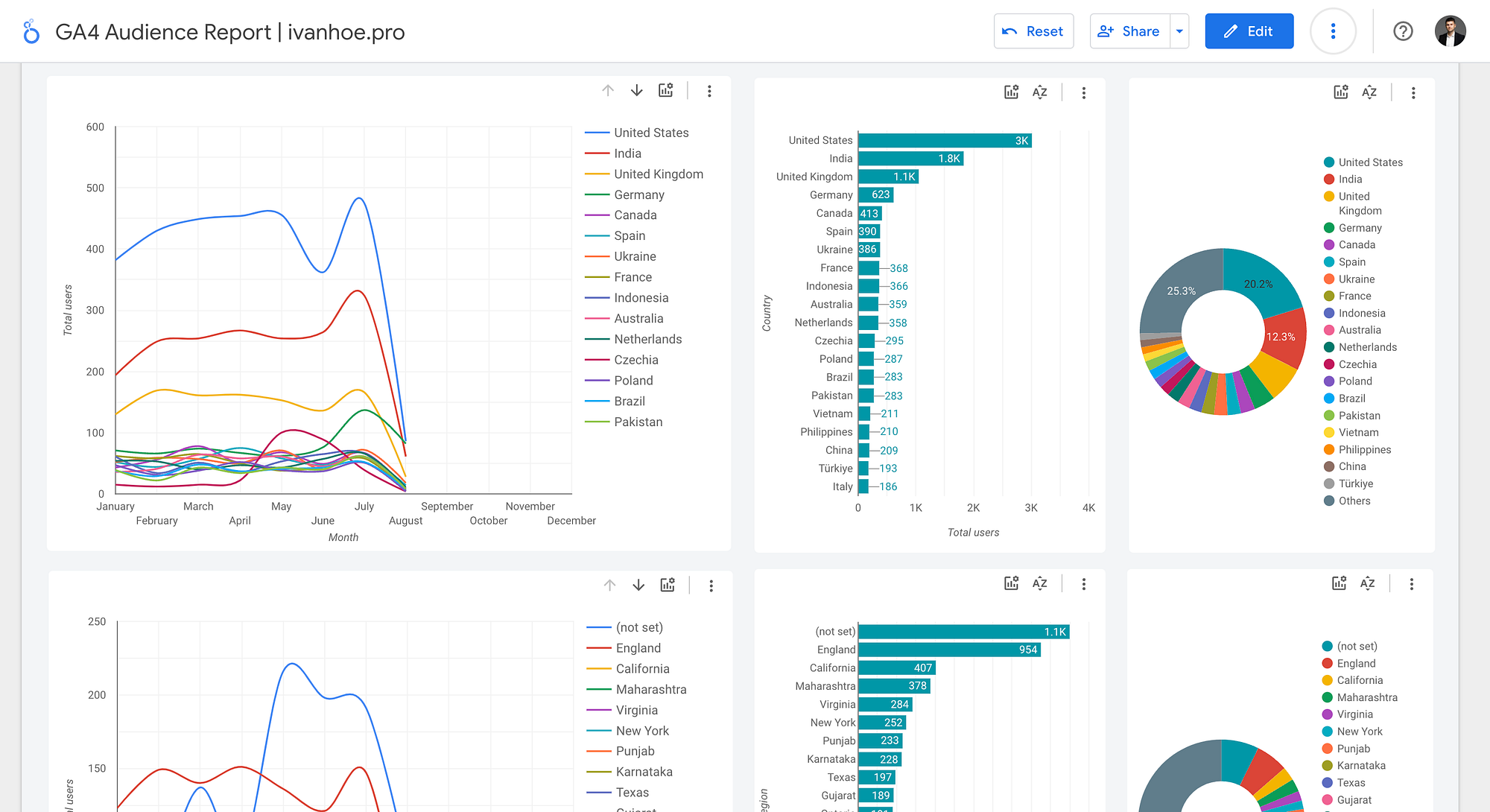Open the user profile avatar
1490x812 pixels.
1450,31
